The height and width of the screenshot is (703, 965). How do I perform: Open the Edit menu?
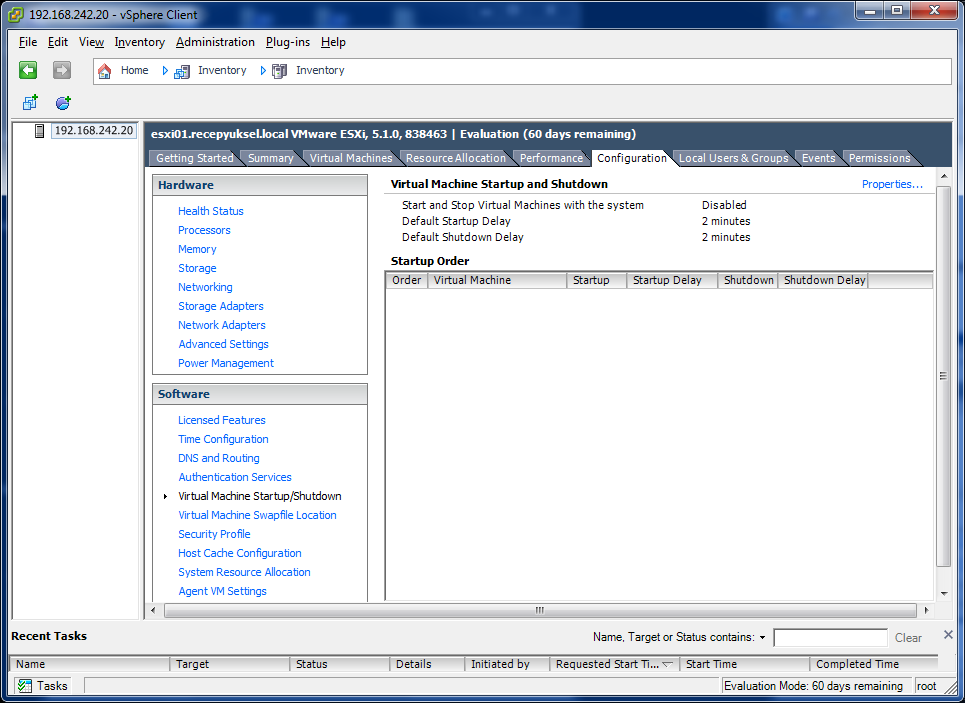pyautogui.click(x=58, y=42)
